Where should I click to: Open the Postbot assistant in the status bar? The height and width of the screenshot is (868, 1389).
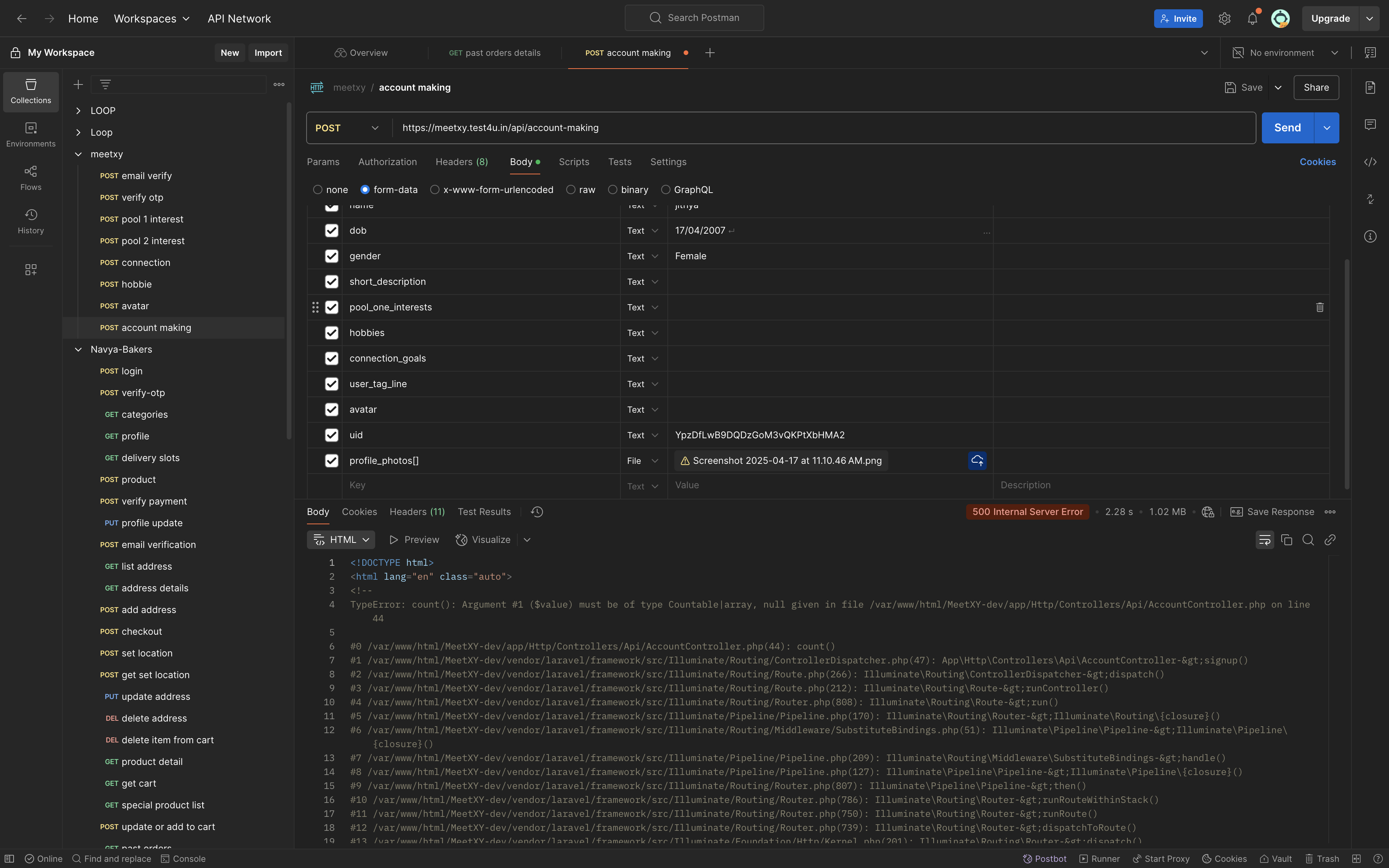1044,859
